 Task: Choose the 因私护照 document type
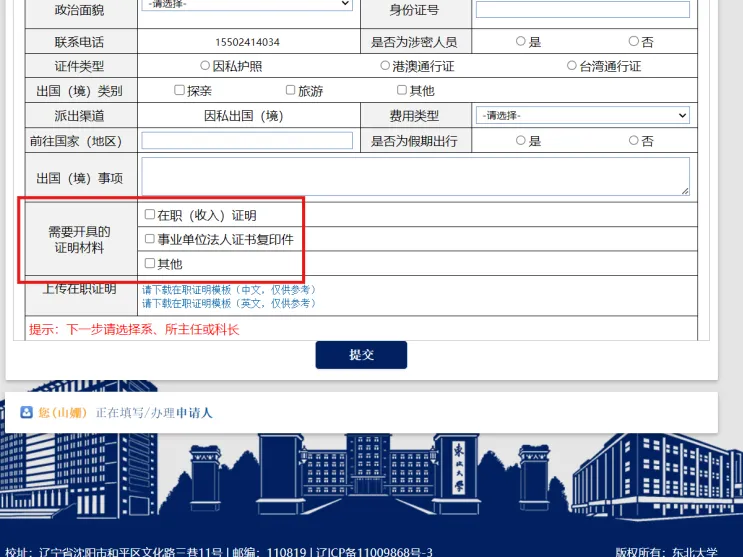pos(205,66)
